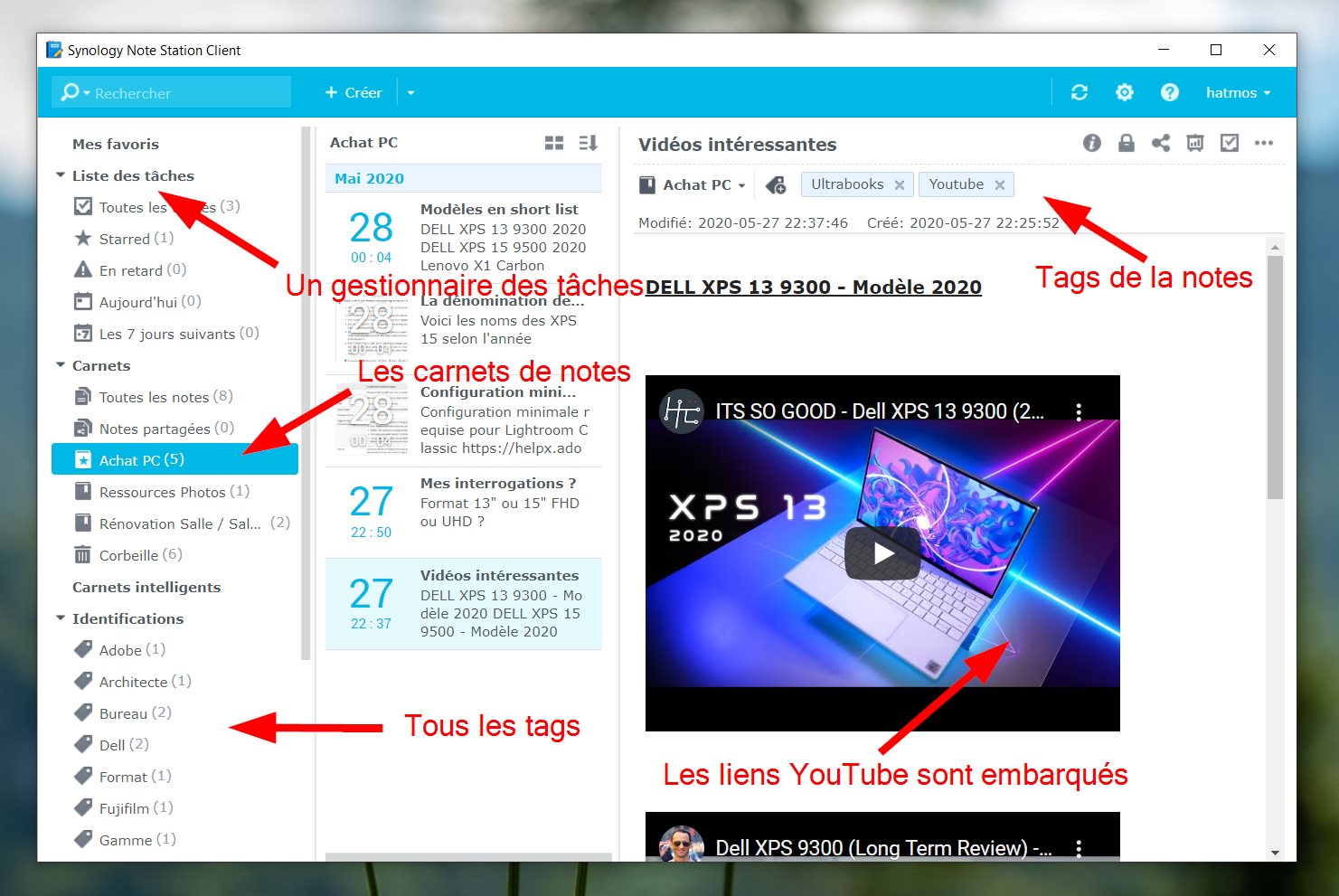Add a tag with the tag-plus icon
This screenshot has height=896, width=1339.
776,185
